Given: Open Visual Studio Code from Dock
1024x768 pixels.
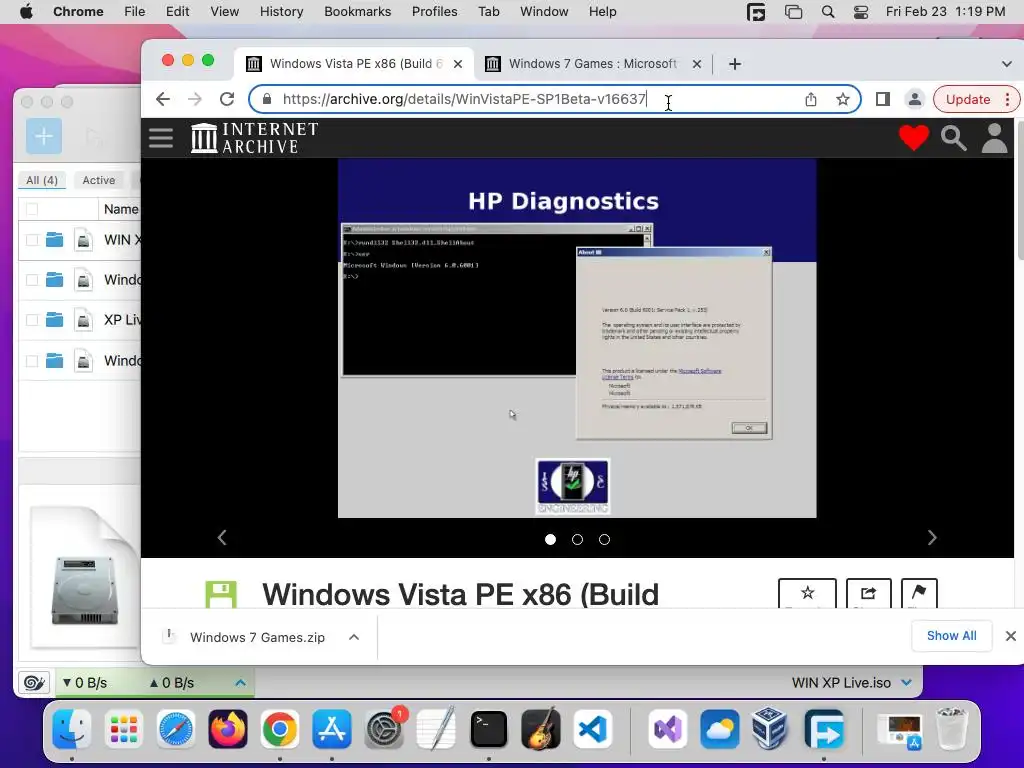Looking at the screenshot, I should pyautogui.click(x=593, y=729).
